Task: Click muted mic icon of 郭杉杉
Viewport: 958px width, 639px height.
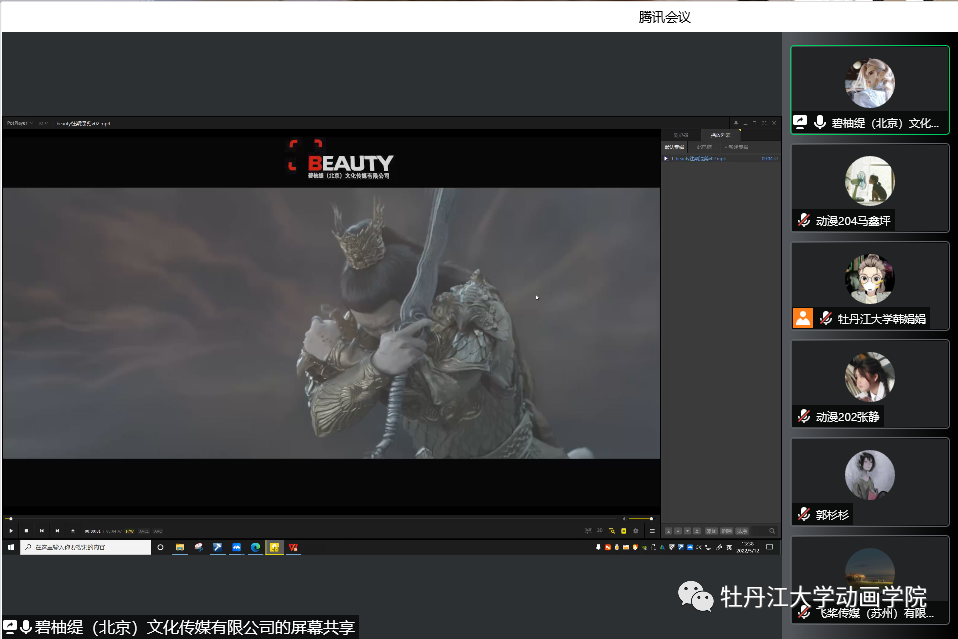Action: (x=804, y=514)
